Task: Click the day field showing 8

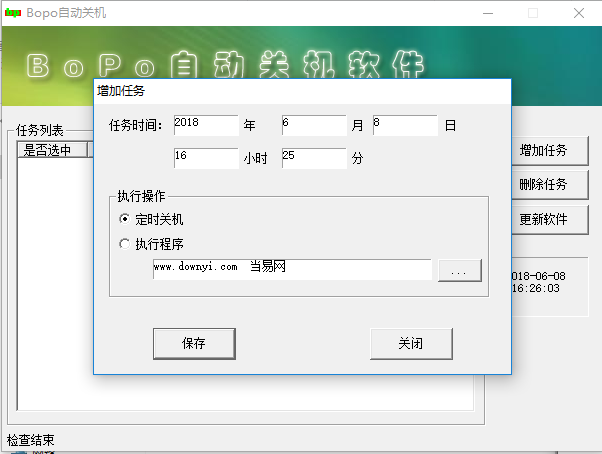Action: click(x=405, y=125)
